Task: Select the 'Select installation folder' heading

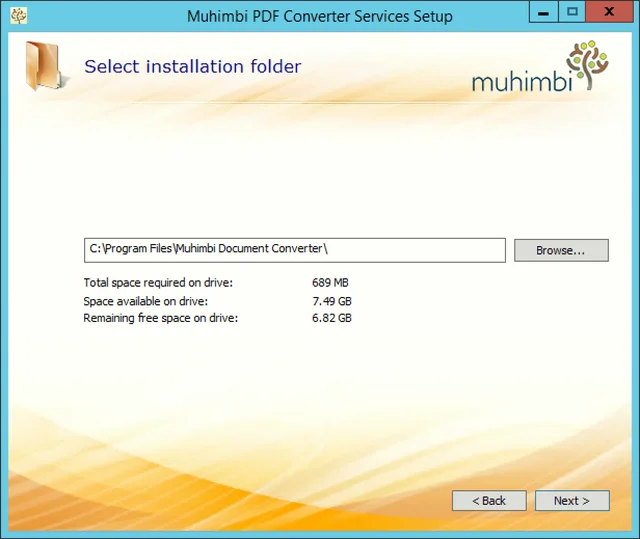Action: point(193,67)
